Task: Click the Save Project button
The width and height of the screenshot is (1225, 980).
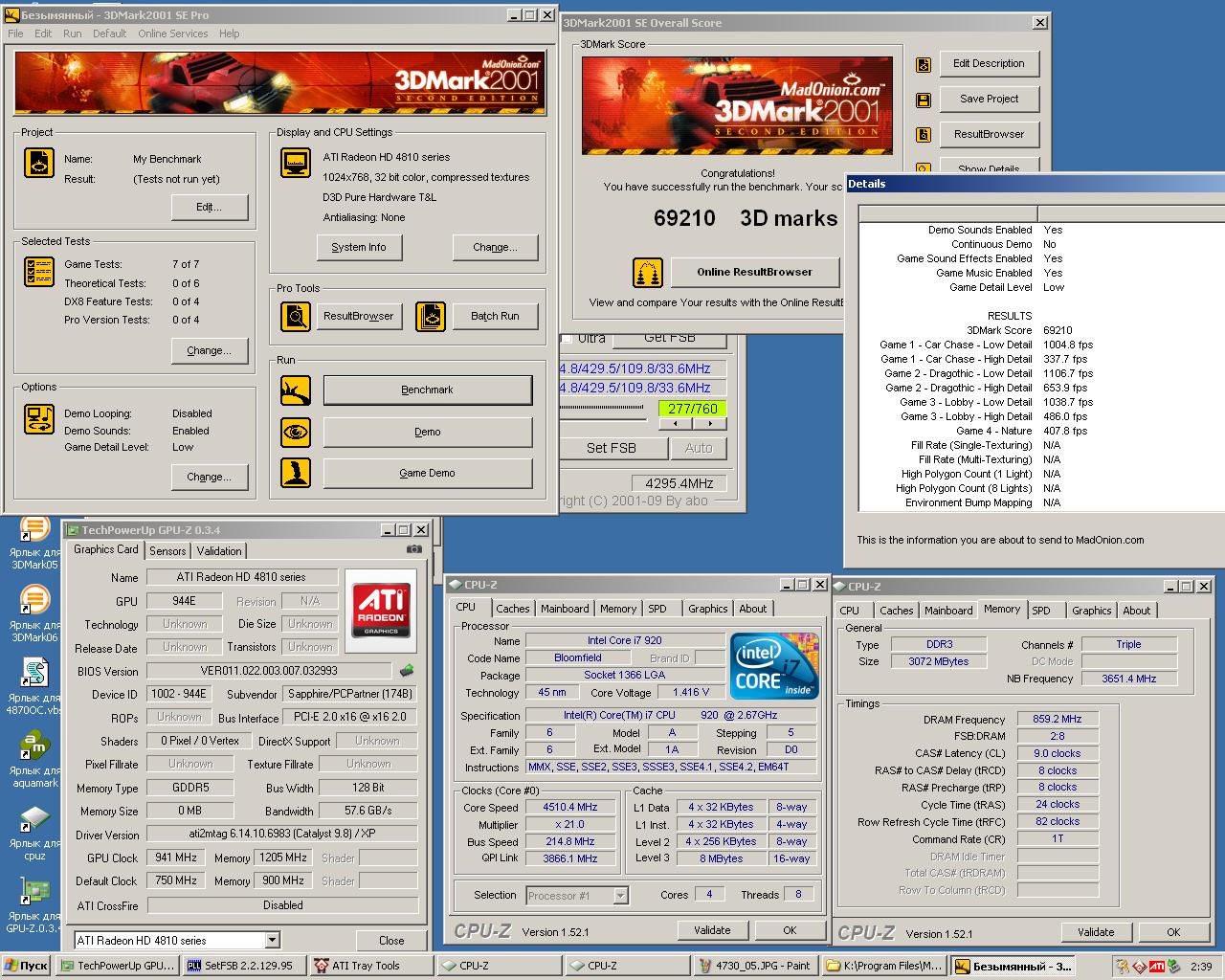Action: 989,99
